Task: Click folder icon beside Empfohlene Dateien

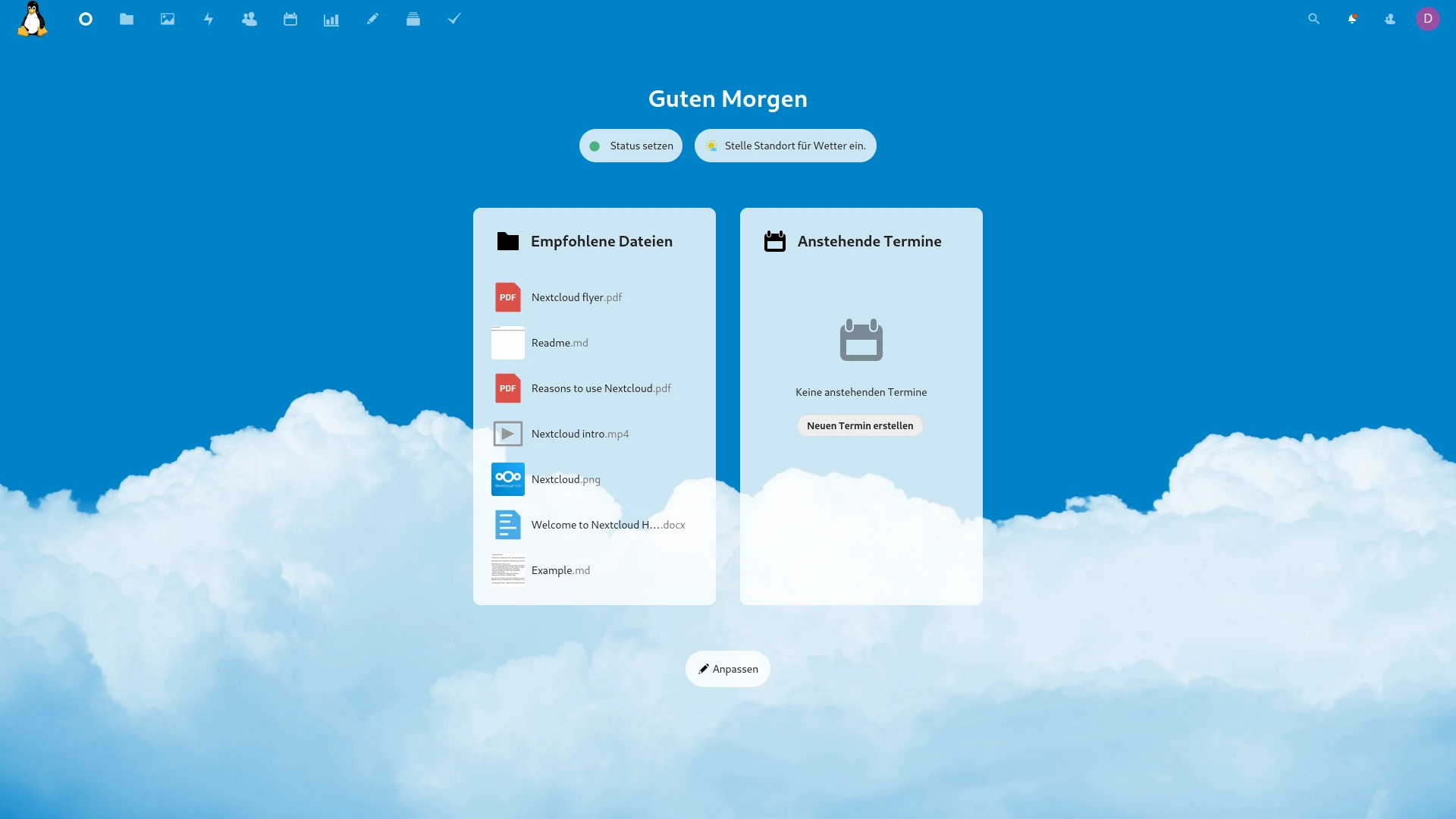Action: [x=508, y=241]
